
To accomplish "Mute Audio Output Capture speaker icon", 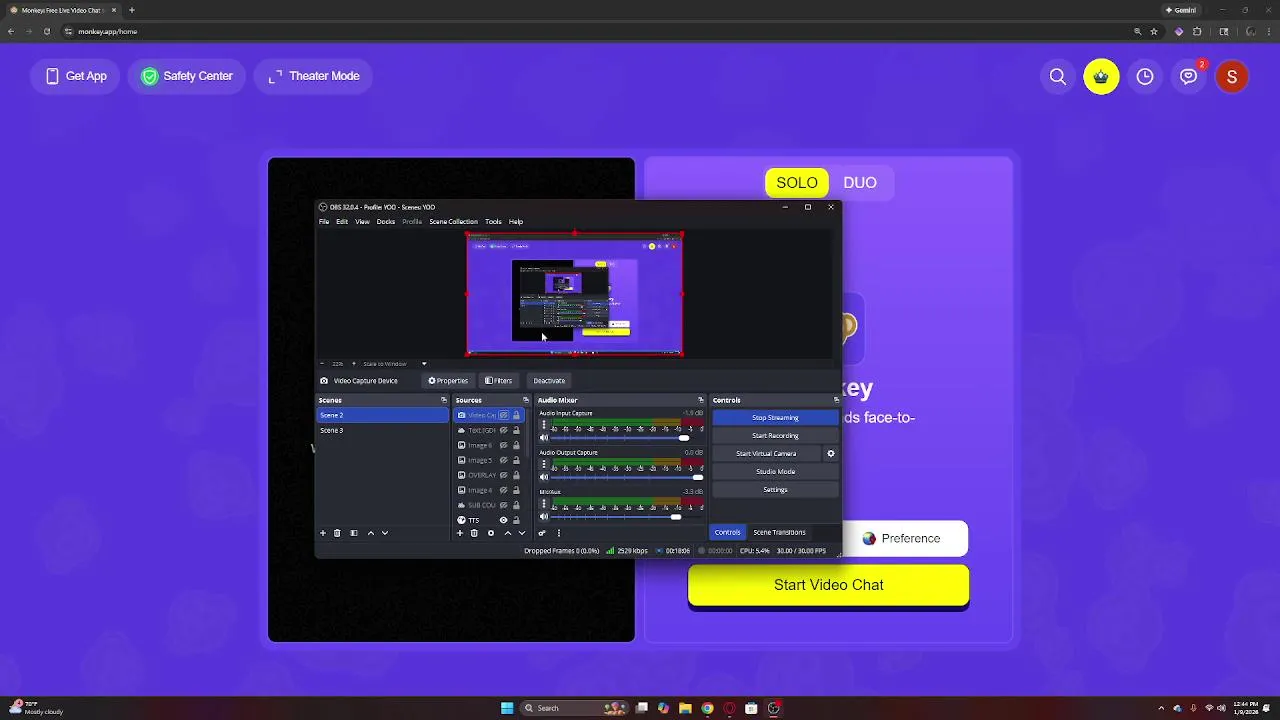I will (544, 477).
